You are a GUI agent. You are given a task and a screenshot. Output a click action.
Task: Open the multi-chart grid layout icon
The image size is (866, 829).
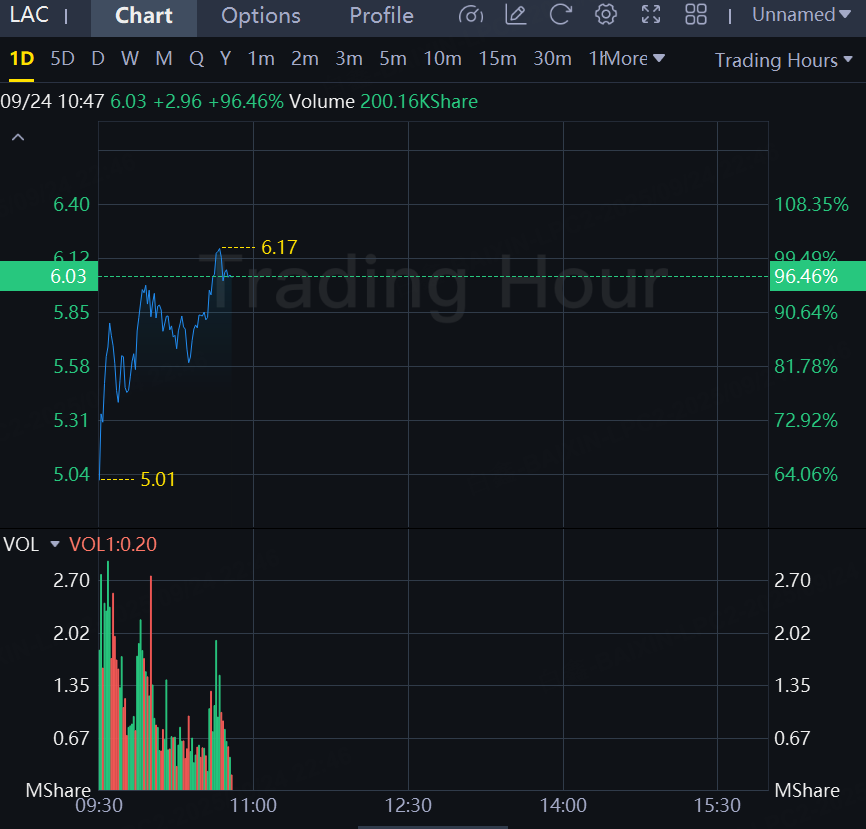pos(696,15)
